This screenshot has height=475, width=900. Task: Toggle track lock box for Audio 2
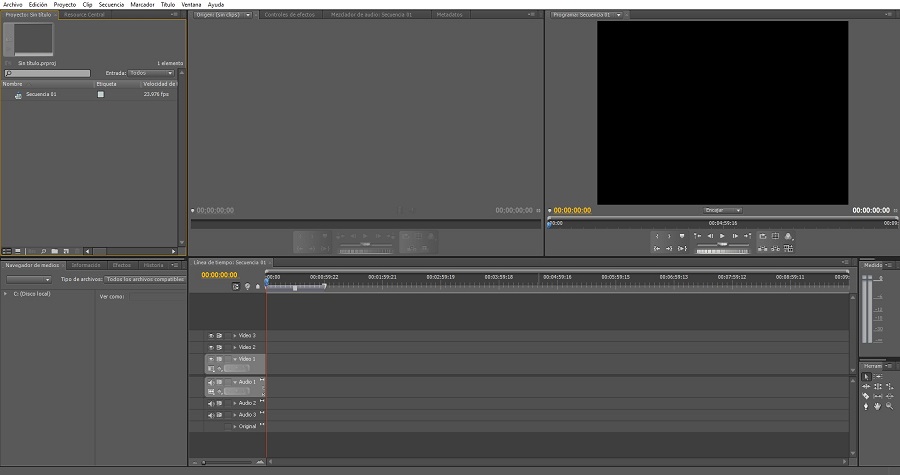tap(228, 403)
